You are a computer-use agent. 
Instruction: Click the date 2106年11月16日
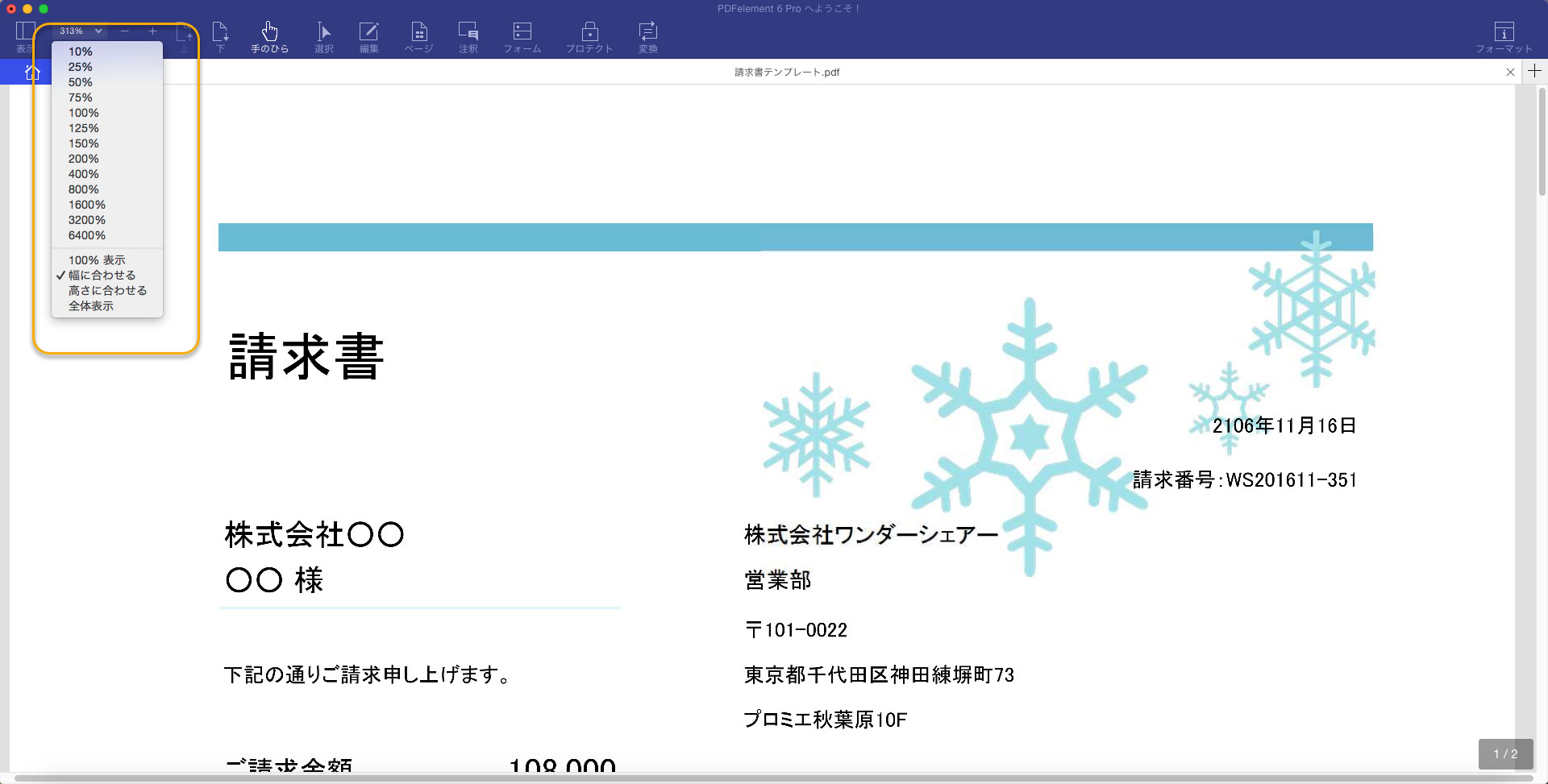[1284, 425]
